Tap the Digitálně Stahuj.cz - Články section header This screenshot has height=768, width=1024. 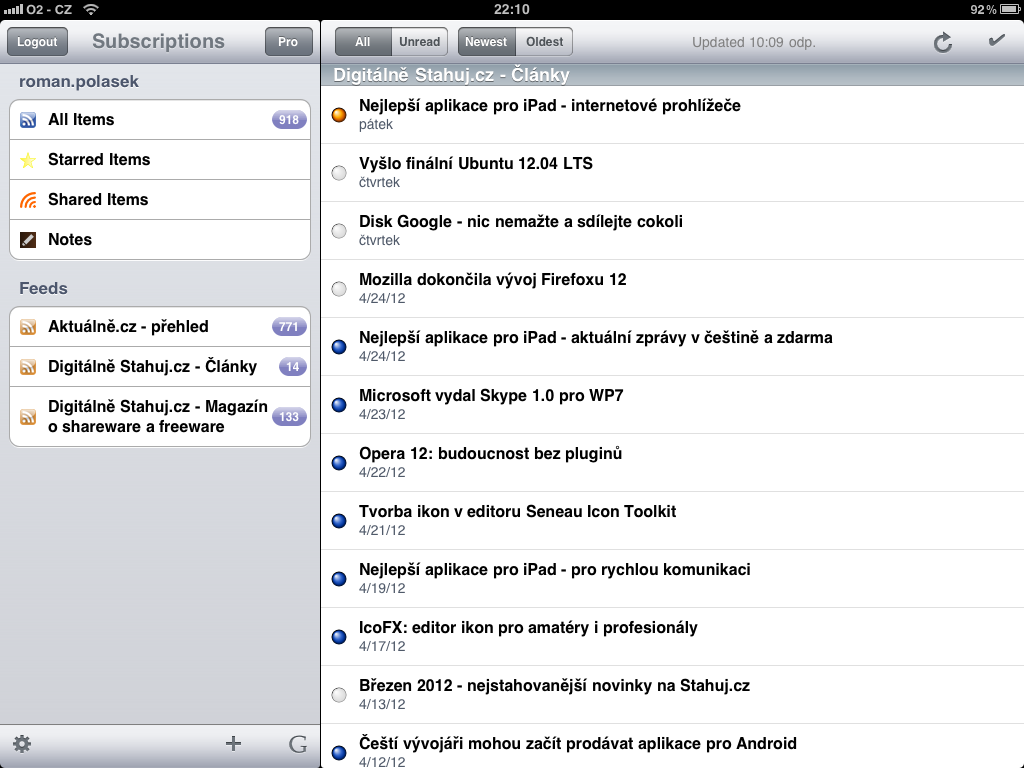tap(673, 75)
